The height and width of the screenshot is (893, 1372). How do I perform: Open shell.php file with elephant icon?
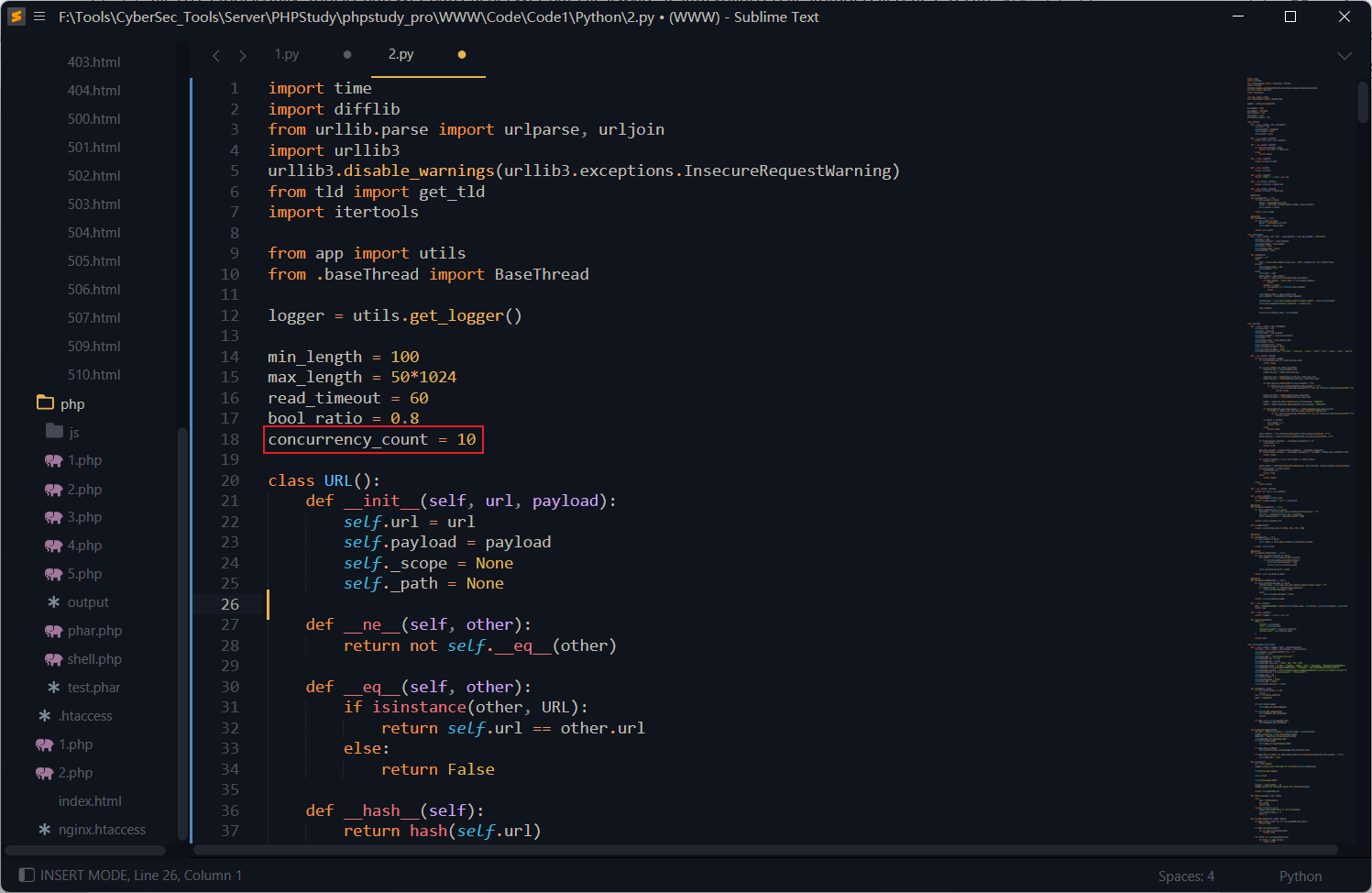93,659
